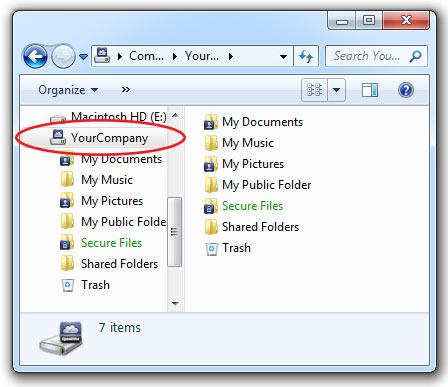Click the navigation pane scrollbar thumb

click(x=174, y=232)
